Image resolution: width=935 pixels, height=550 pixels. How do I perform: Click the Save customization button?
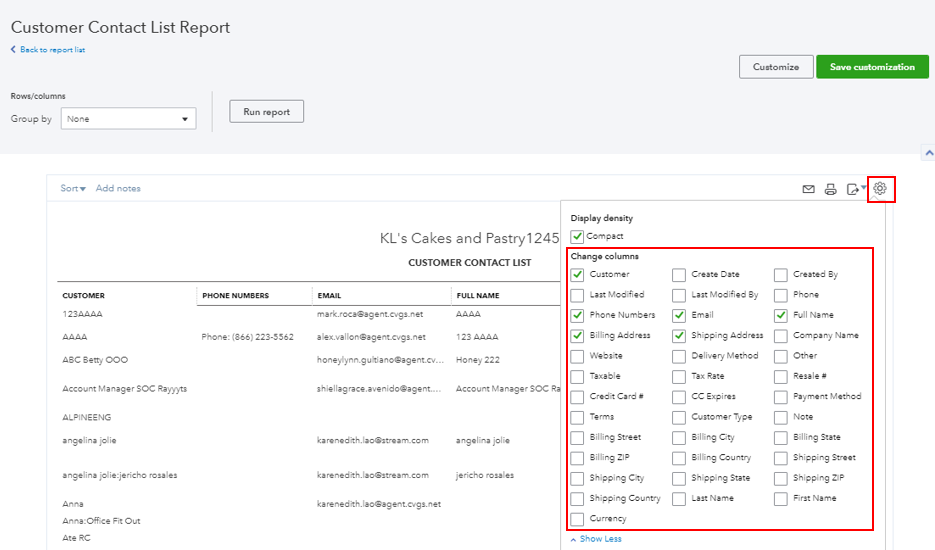872,67
